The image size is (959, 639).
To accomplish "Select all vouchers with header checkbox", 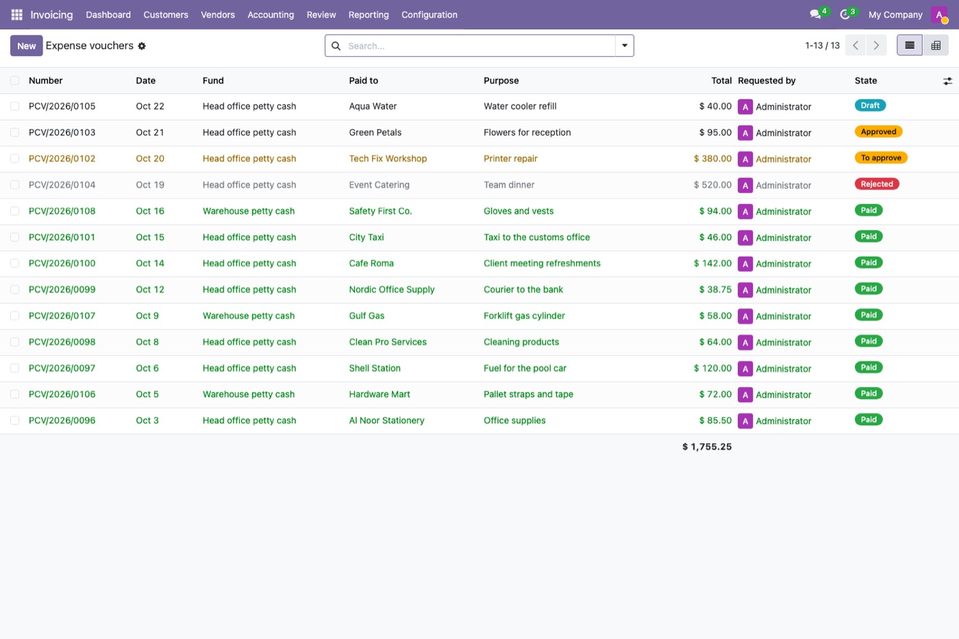I will [15, 81].
